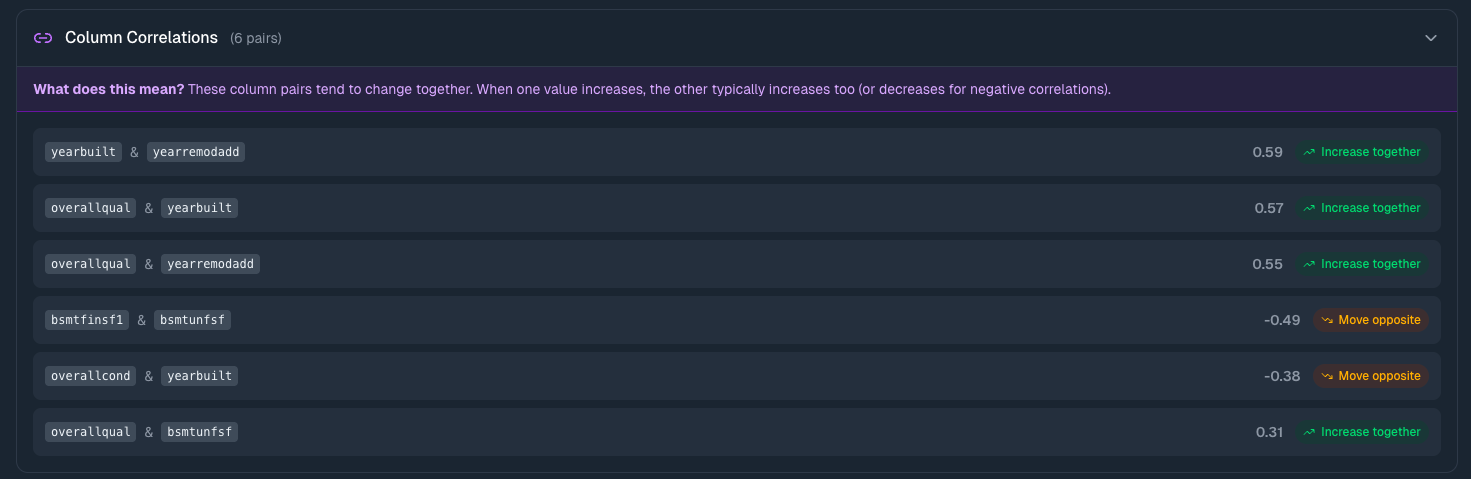Click the bsmtfinsf1 column tag
This screenshot has width=1471, height=479.
point(87,320)
